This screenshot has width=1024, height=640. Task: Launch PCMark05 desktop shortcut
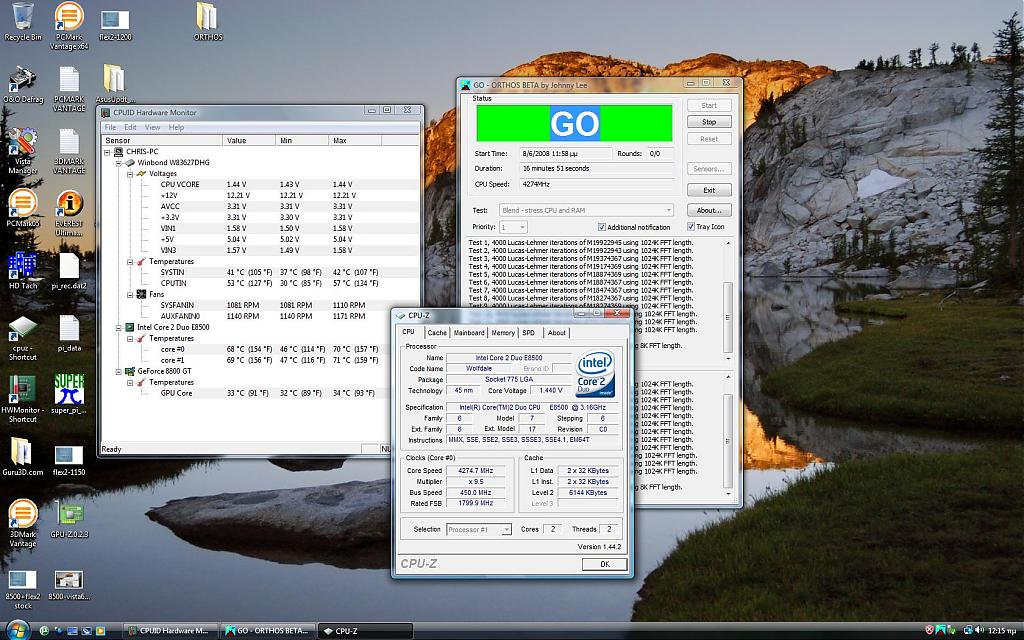[x=23, y=208]
